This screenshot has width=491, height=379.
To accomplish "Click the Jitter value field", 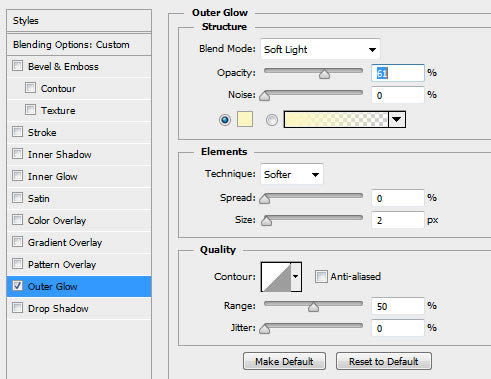I will point(398,328).
